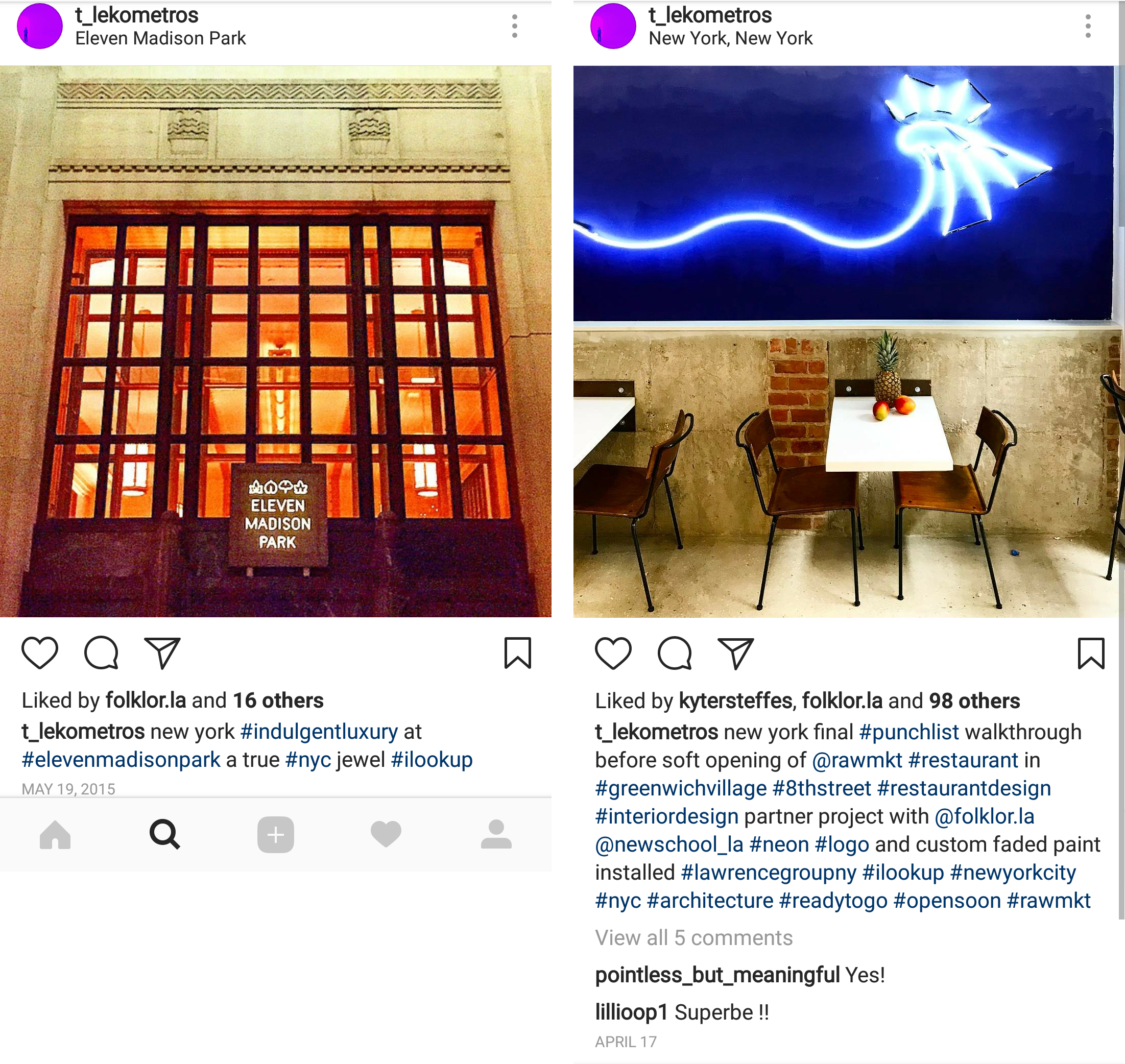Open the profile tab icon
The image size is (1125, 1064).
click(x=496, y=834)
